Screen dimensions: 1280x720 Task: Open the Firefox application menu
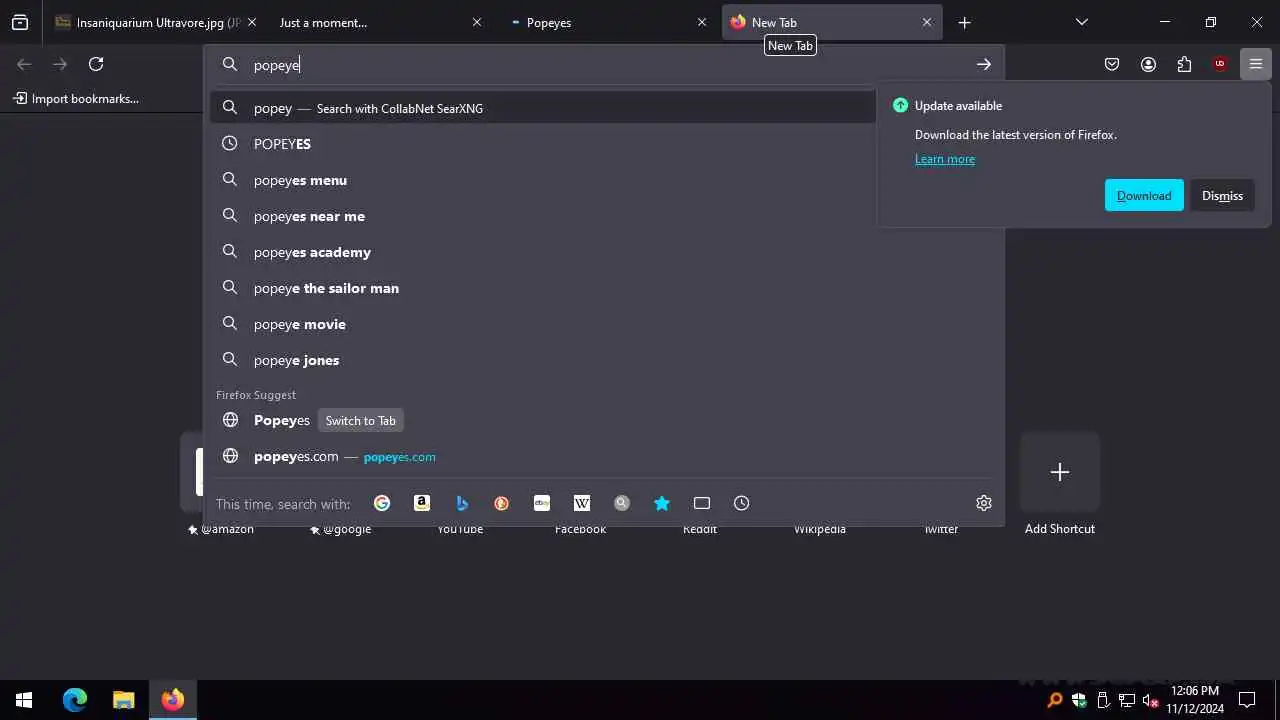[1256, 64]
